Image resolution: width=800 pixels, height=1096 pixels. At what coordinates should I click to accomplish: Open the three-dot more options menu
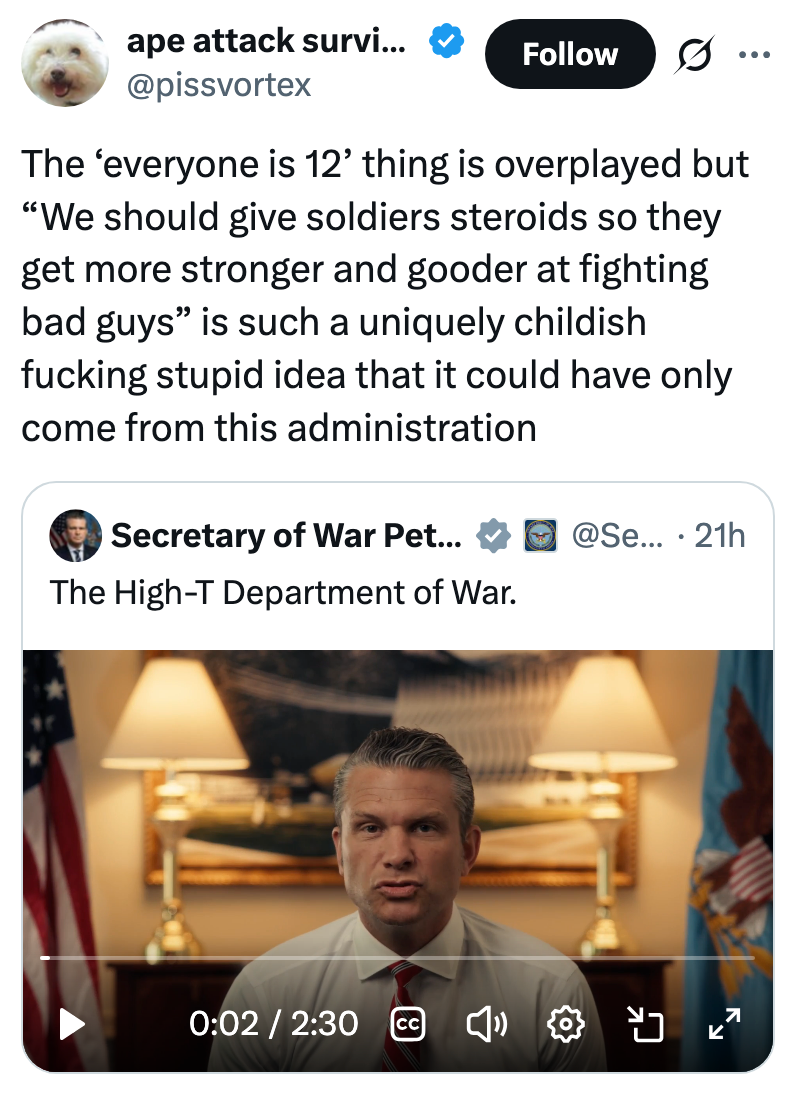point(755,55)
